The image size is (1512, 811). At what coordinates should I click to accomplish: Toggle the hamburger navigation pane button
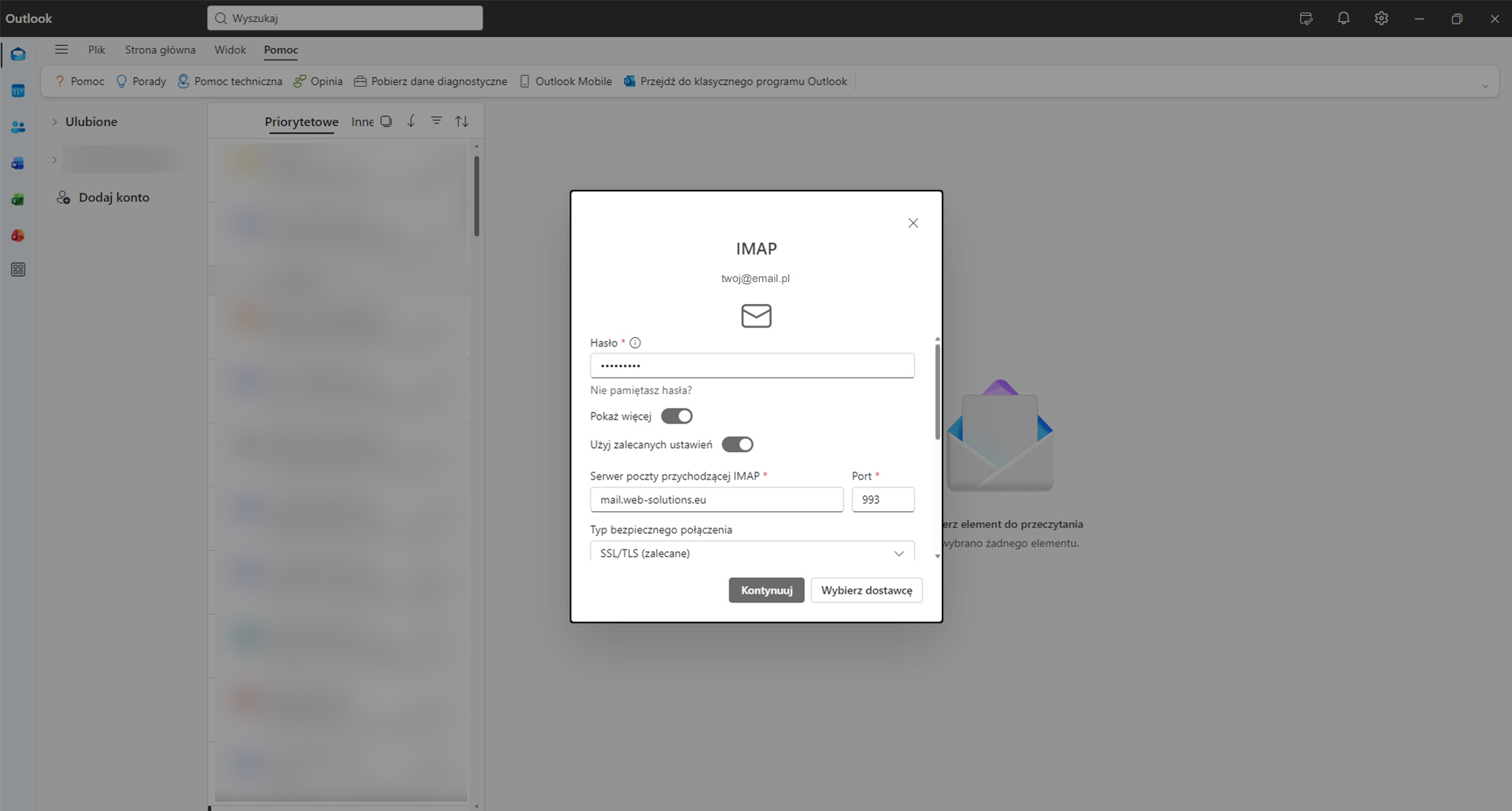(x=61, y=50)
